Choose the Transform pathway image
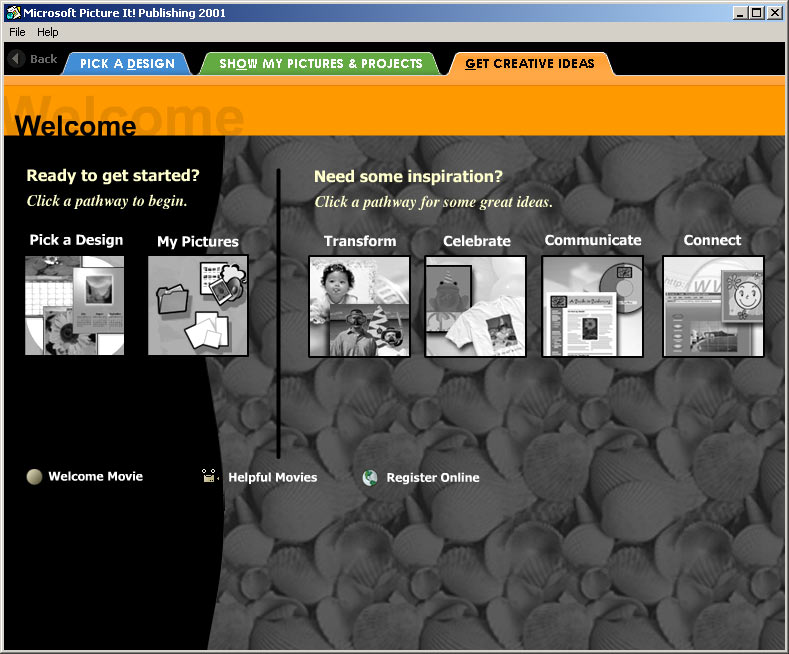 (359, 306)
